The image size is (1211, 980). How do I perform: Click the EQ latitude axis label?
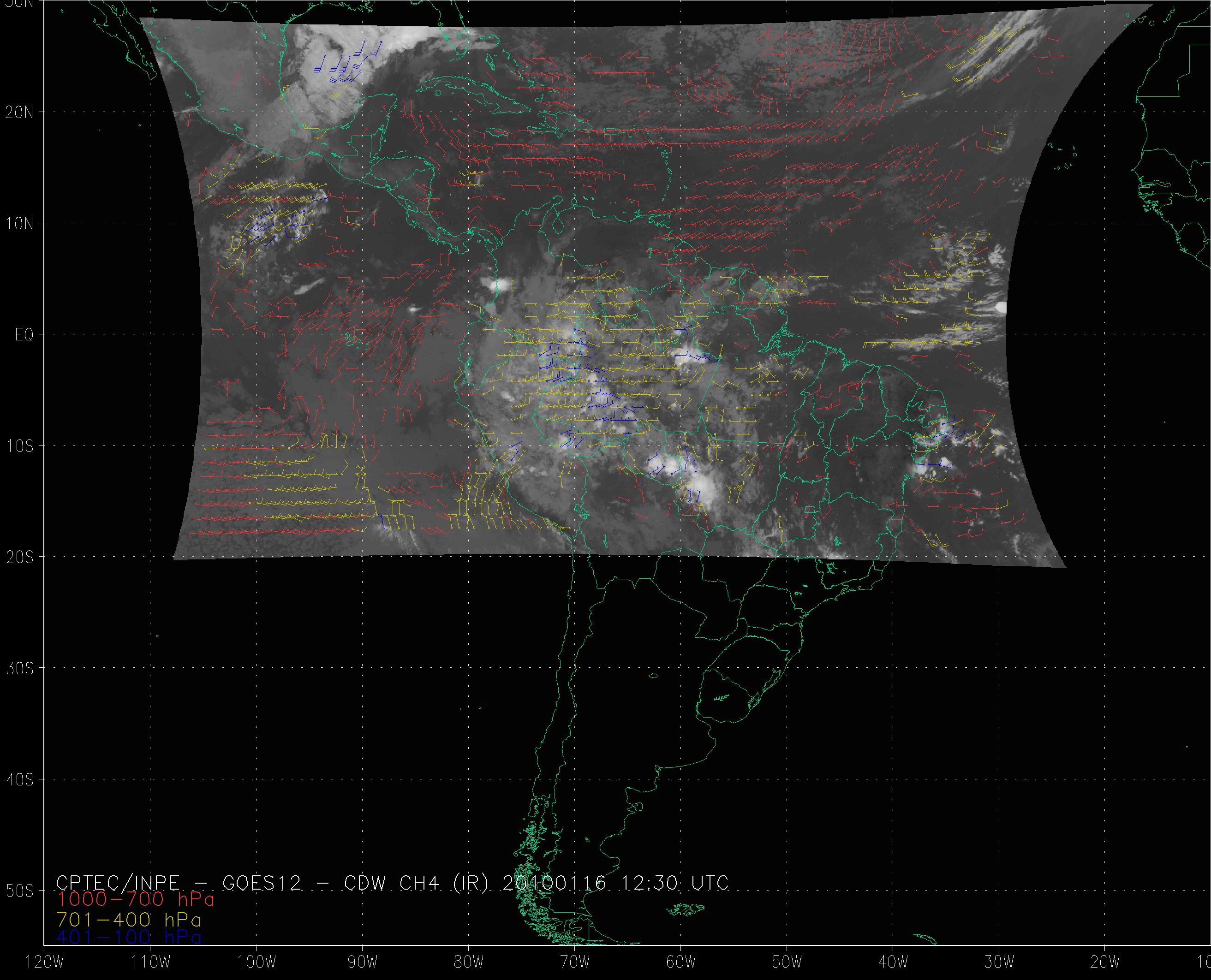click(24, 335)
